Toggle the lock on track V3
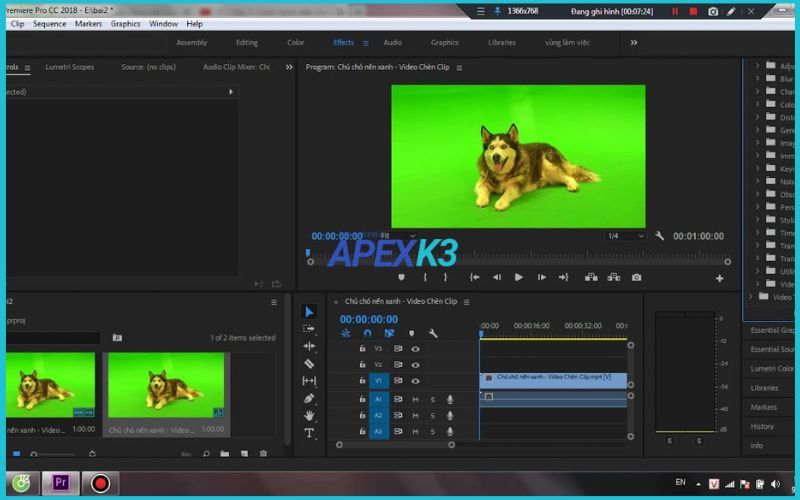Image resolution: width=800 pixels, height=500 pixels. point(362,349)
